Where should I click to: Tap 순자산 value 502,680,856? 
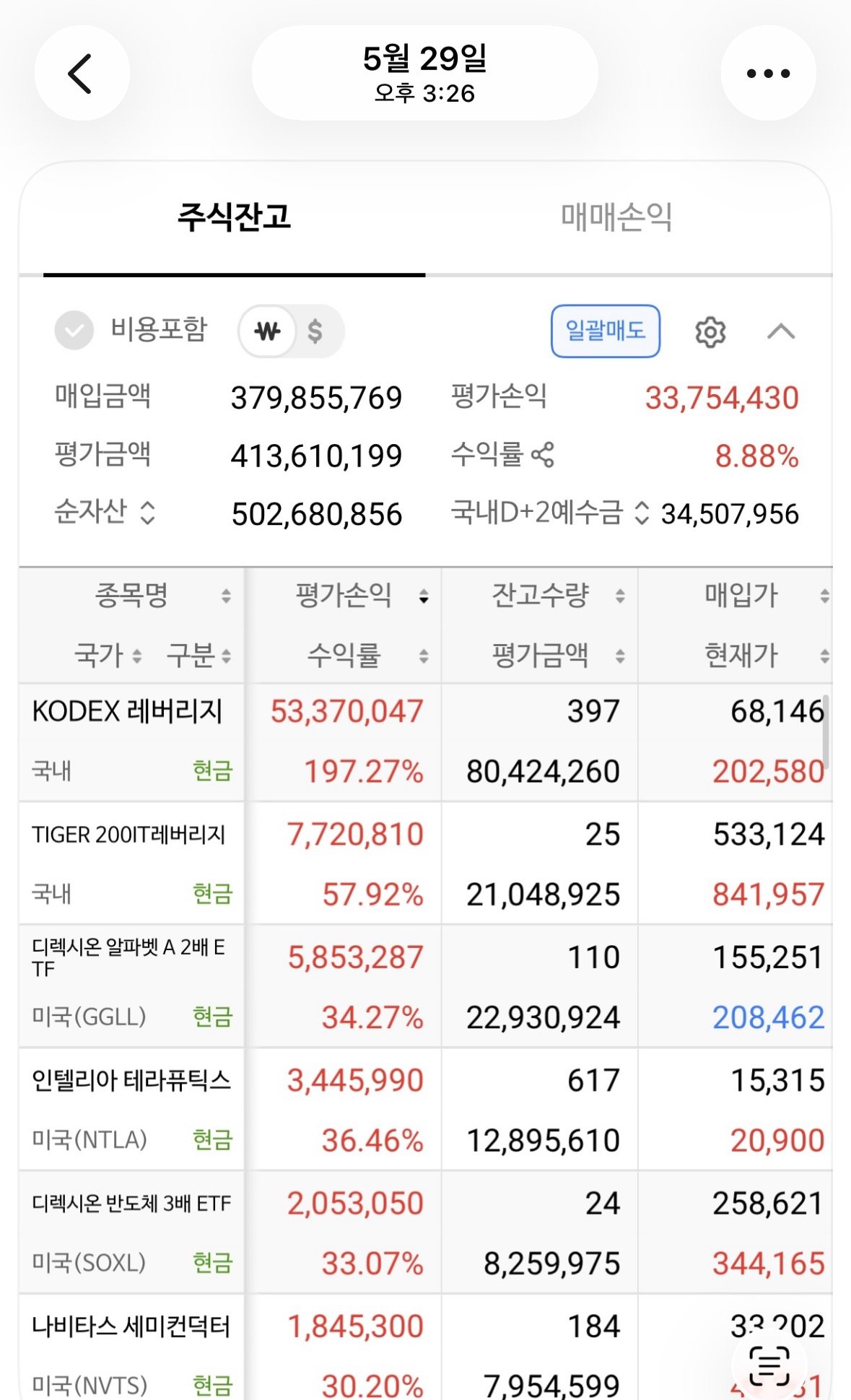(316, 515)
